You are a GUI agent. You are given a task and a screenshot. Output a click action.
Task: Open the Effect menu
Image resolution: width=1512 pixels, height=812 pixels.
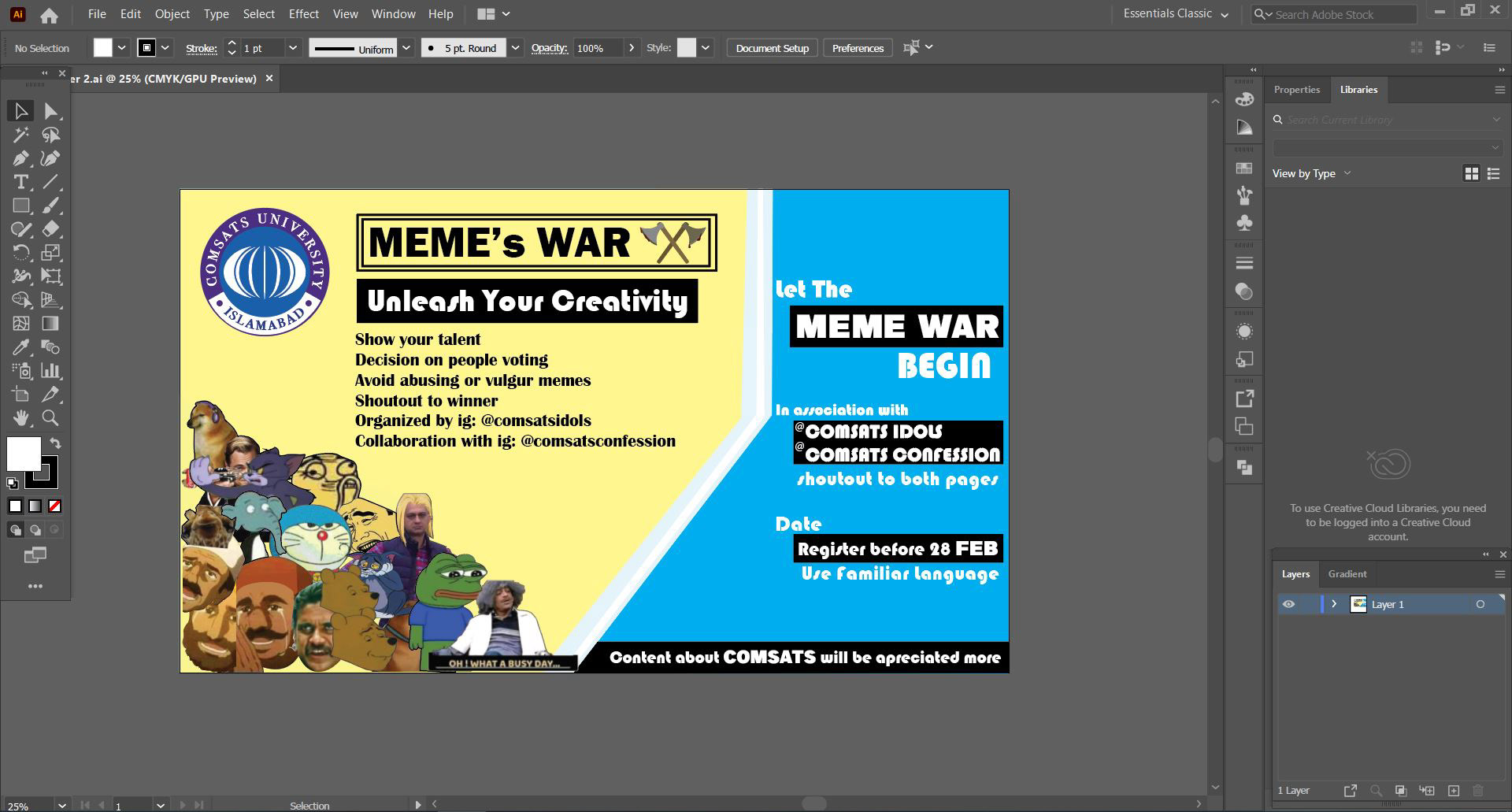pos(303,14)
